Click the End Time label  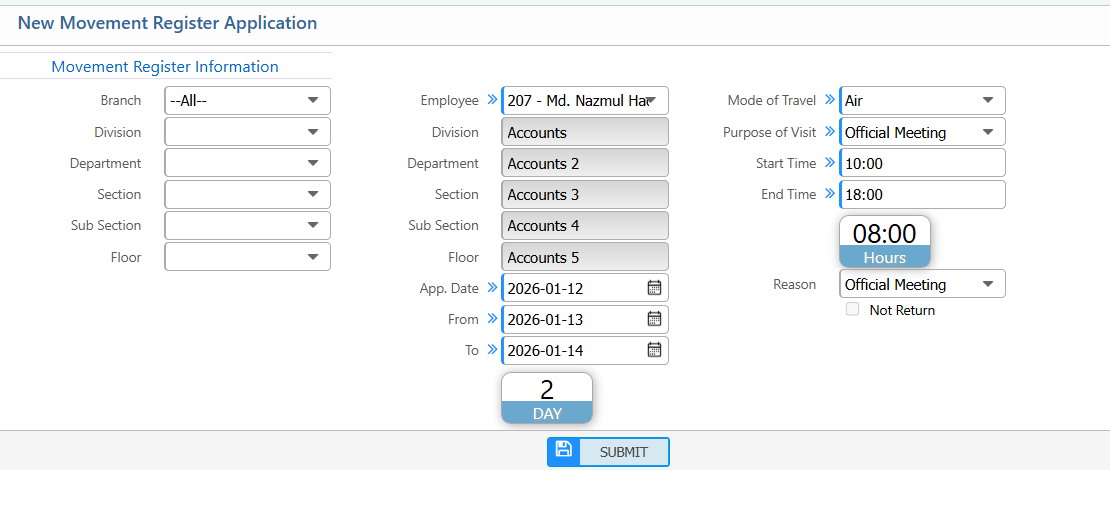(789, 194)
